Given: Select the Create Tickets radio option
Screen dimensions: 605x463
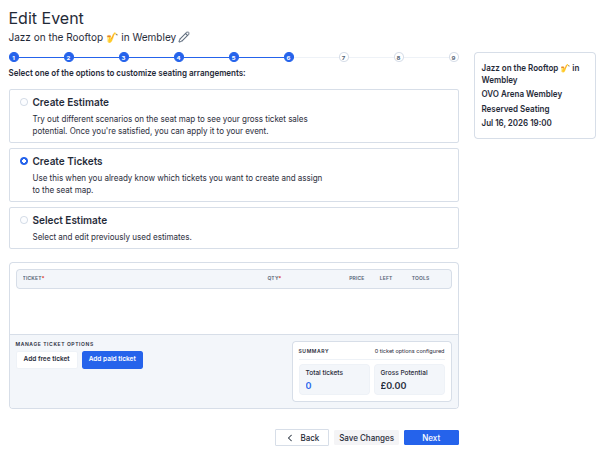Looking at the screenshot, I should point(24,161).
